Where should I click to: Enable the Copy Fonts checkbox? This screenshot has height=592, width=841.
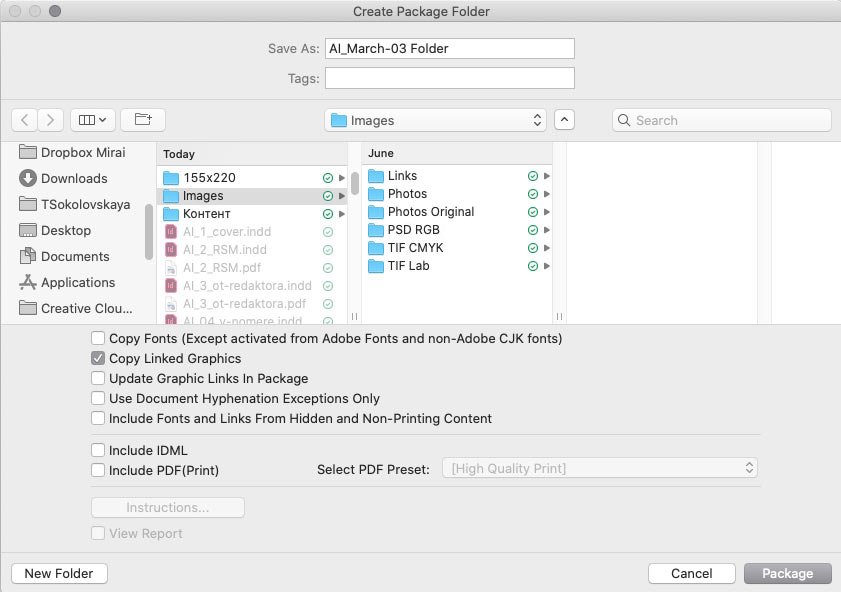pyautogui.click(x=98, y=338)
